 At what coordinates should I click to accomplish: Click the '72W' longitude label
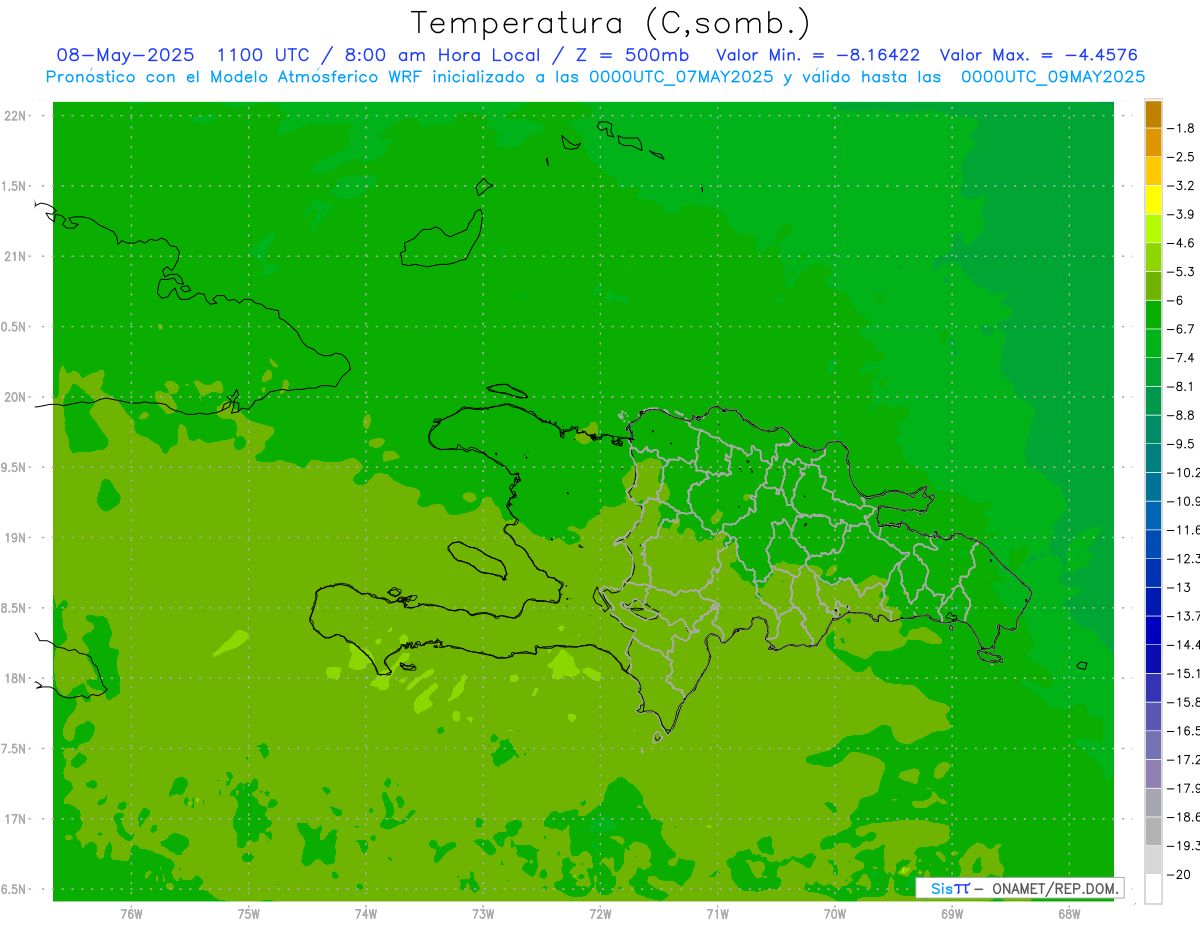tap(600, 913)
